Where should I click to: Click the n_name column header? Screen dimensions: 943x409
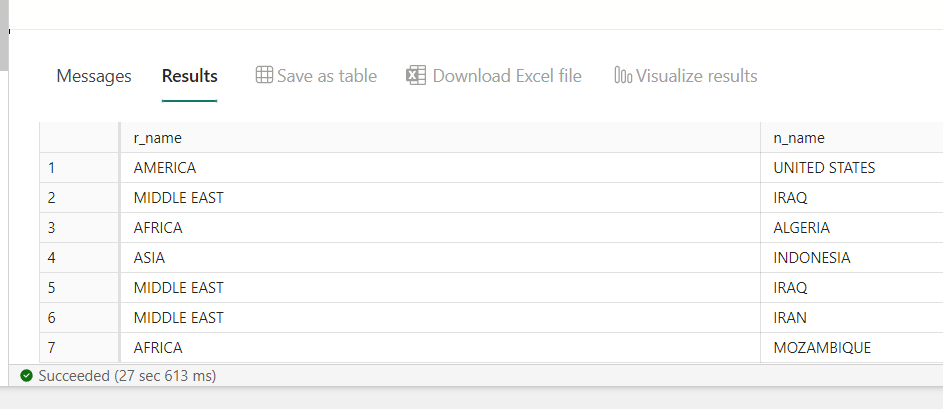click(x=799, y=138)
